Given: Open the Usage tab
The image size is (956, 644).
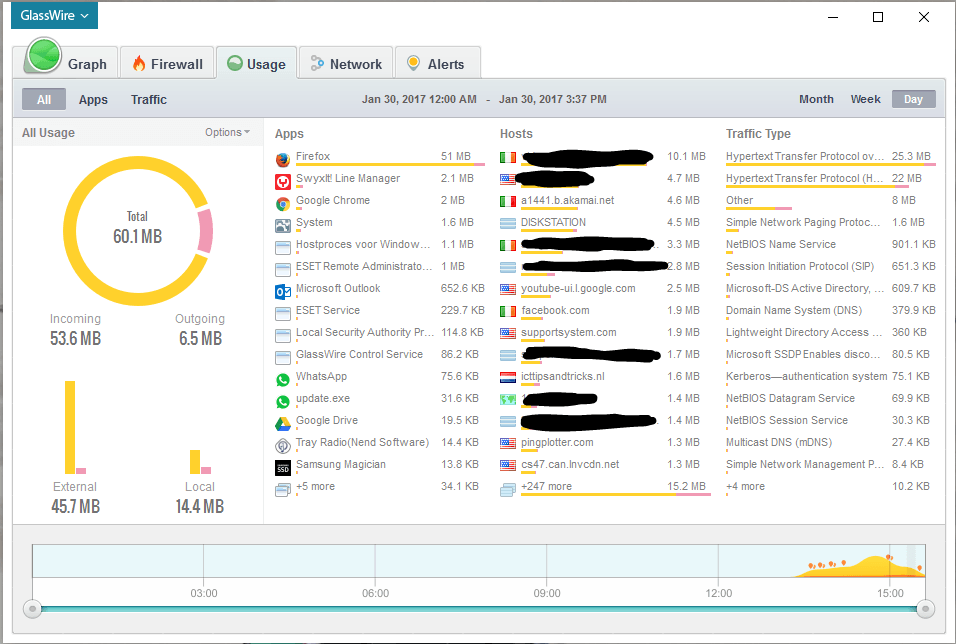Looking at the screenshot, I should point(257,63).
